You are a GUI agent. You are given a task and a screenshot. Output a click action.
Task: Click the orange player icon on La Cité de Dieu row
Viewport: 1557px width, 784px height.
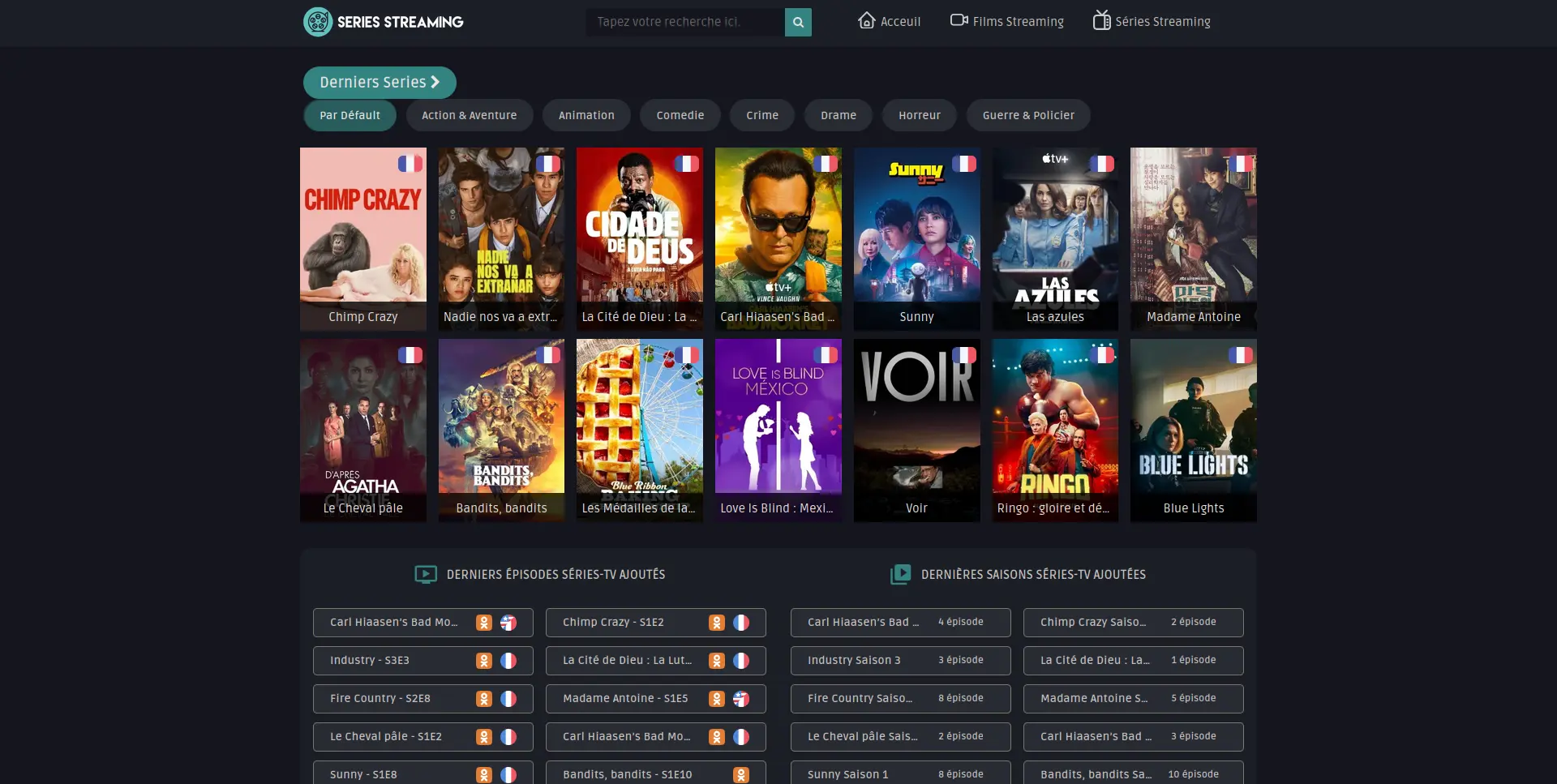717,661
